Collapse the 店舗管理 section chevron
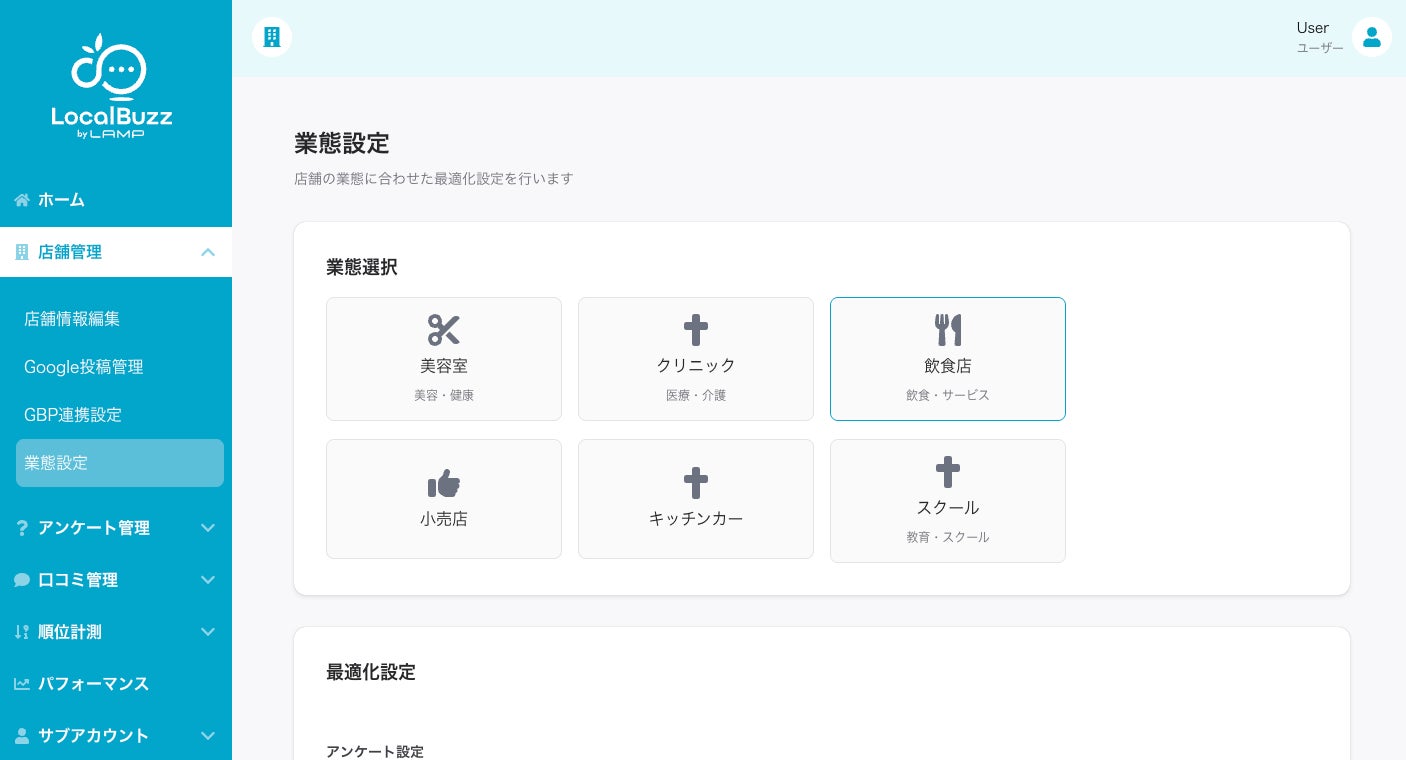The width and height of the screenshot is (1406, 760). pos(208,252)
